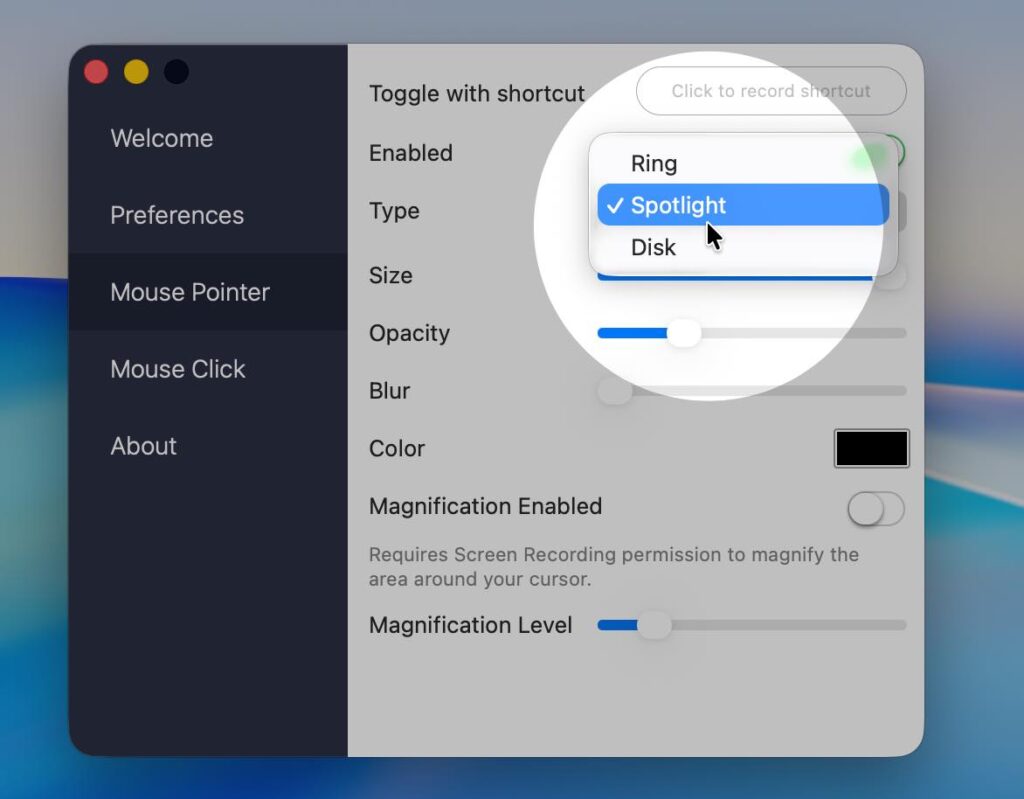Enable the Magnification Enabled switch

[875, 509]
